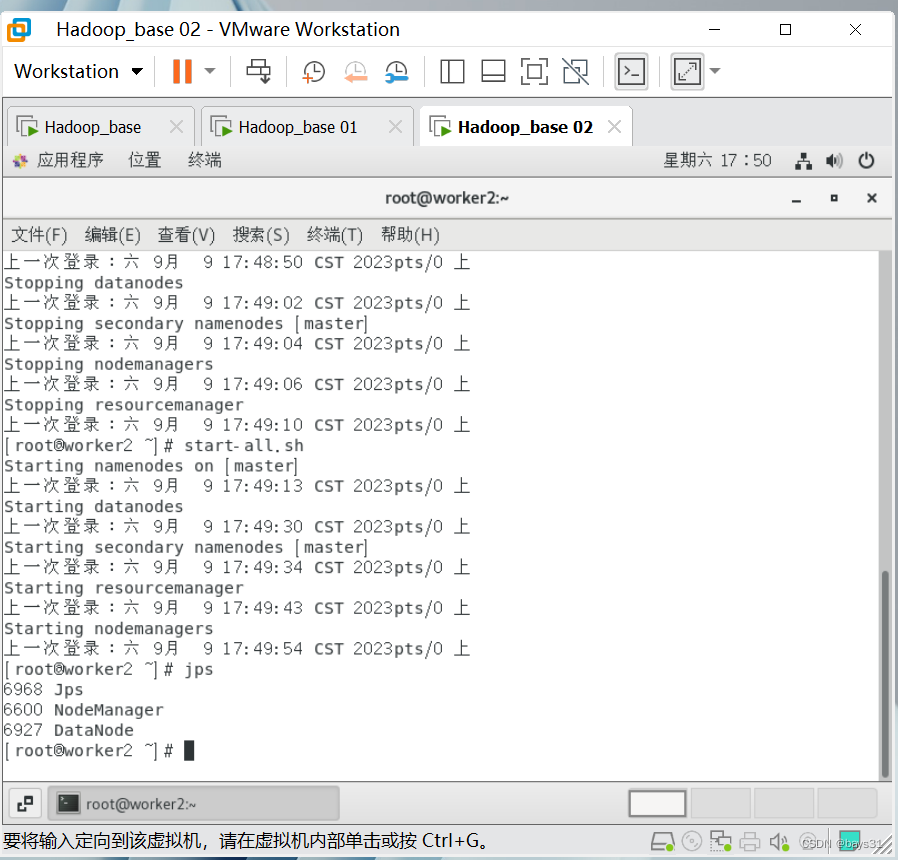This screenshot has height=860, width=898.
Task: Click the network adapter status icon
Action: click(720, 841)
